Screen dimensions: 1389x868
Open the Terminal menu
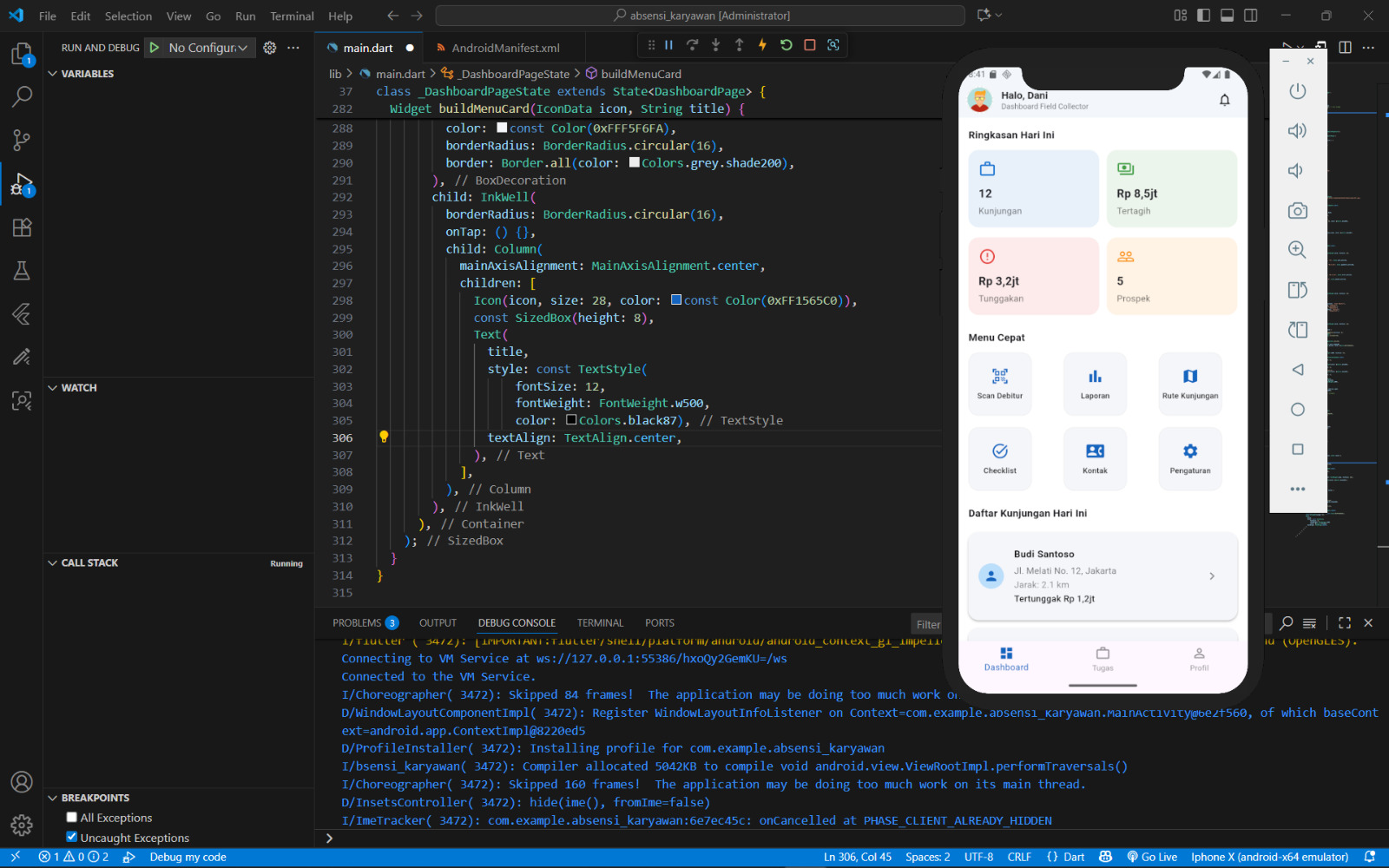[292, 16]
